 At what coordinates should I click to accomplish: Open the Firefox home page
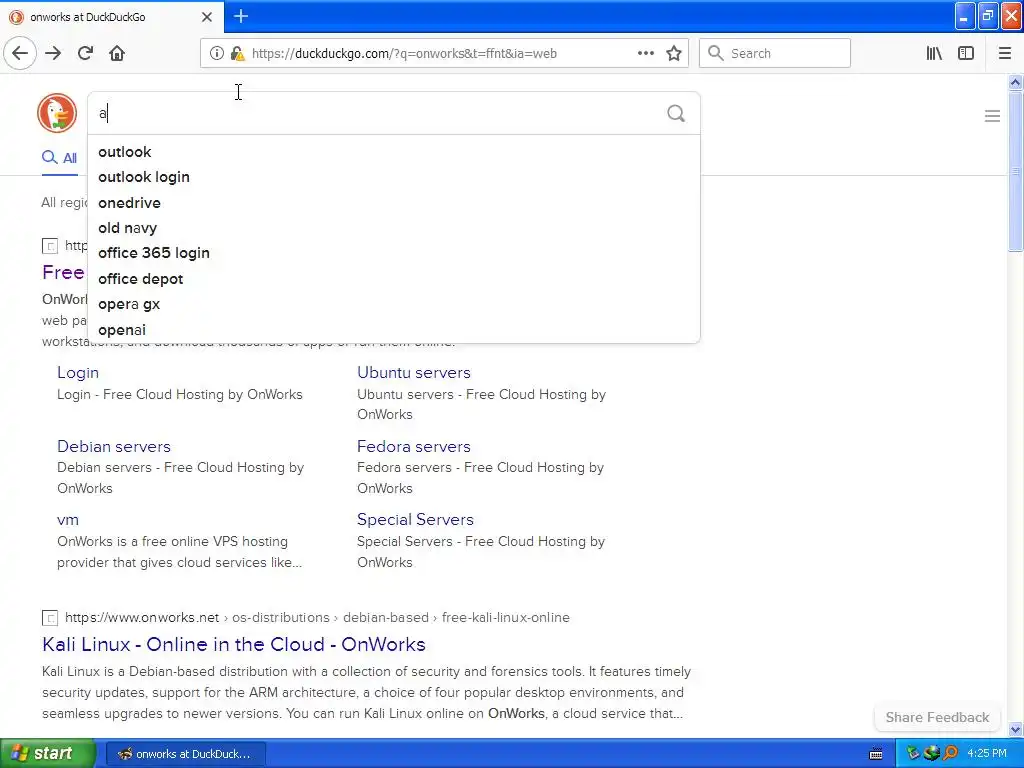tap(117, 54)
